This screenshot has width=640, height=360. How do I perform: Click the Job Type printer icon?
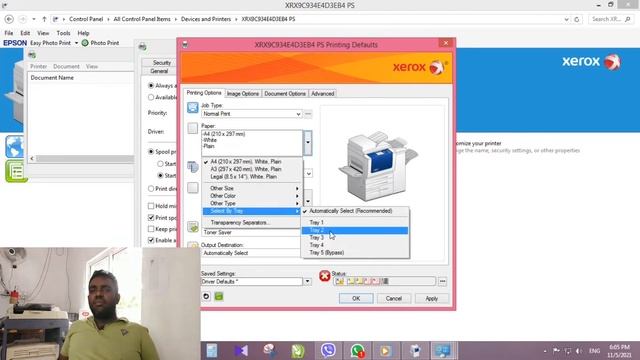[192, 107]
